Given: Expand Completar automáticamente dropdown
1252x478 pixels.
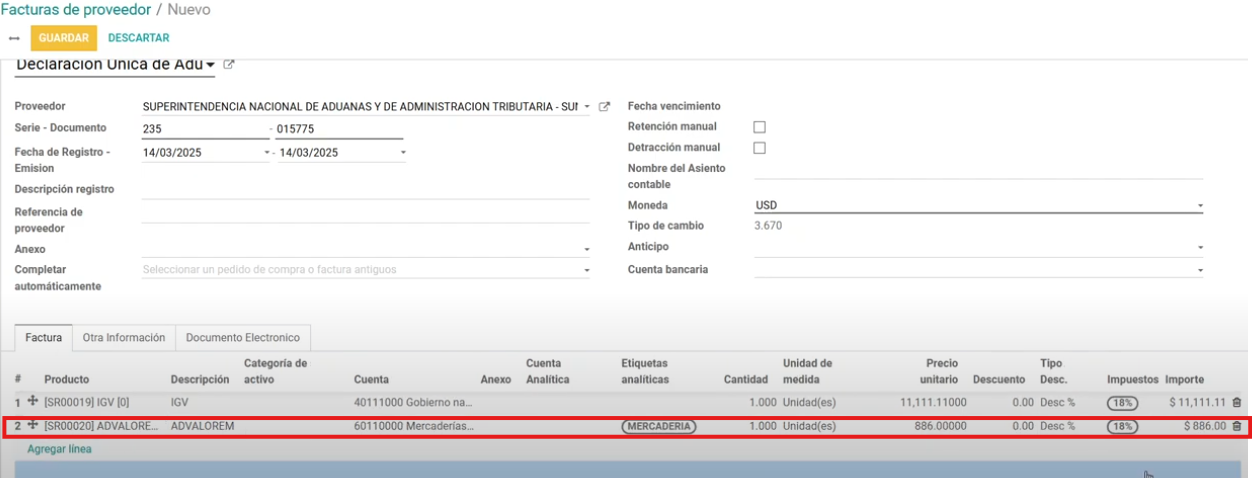Looking at the screenshot, I should pos(587,270).
